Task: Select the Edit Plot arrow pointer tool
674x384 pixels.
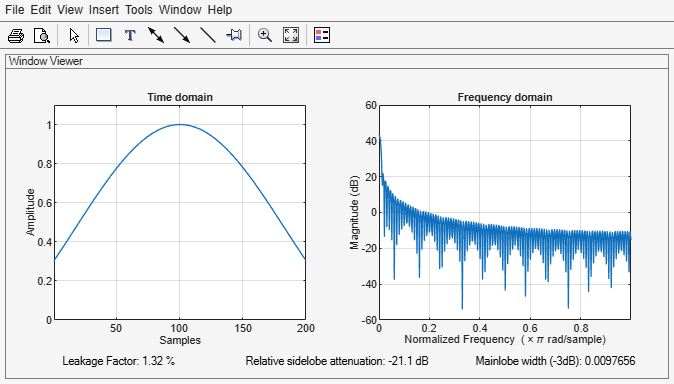Action: click(74, 35)
